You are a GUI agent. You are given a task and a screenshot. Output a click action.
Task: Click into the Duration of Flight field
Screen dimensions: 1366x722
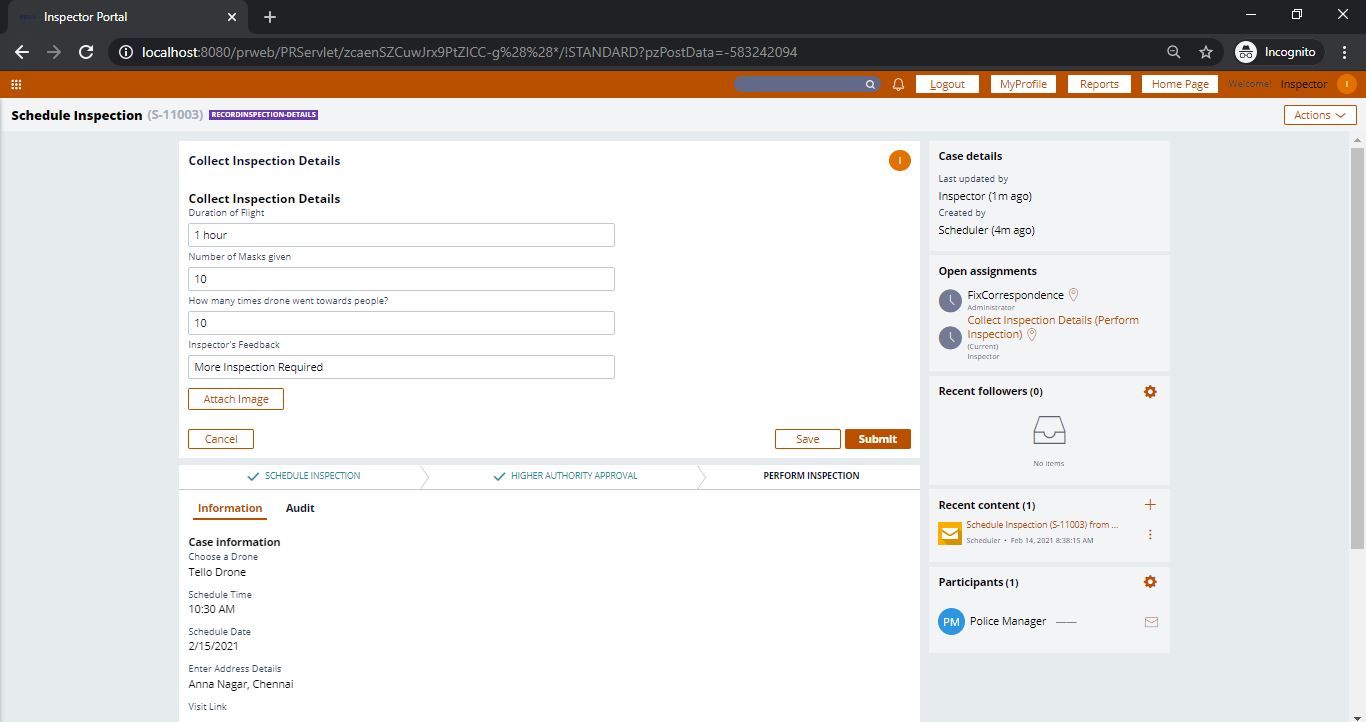pyautogui.click(x=401, y=235)
